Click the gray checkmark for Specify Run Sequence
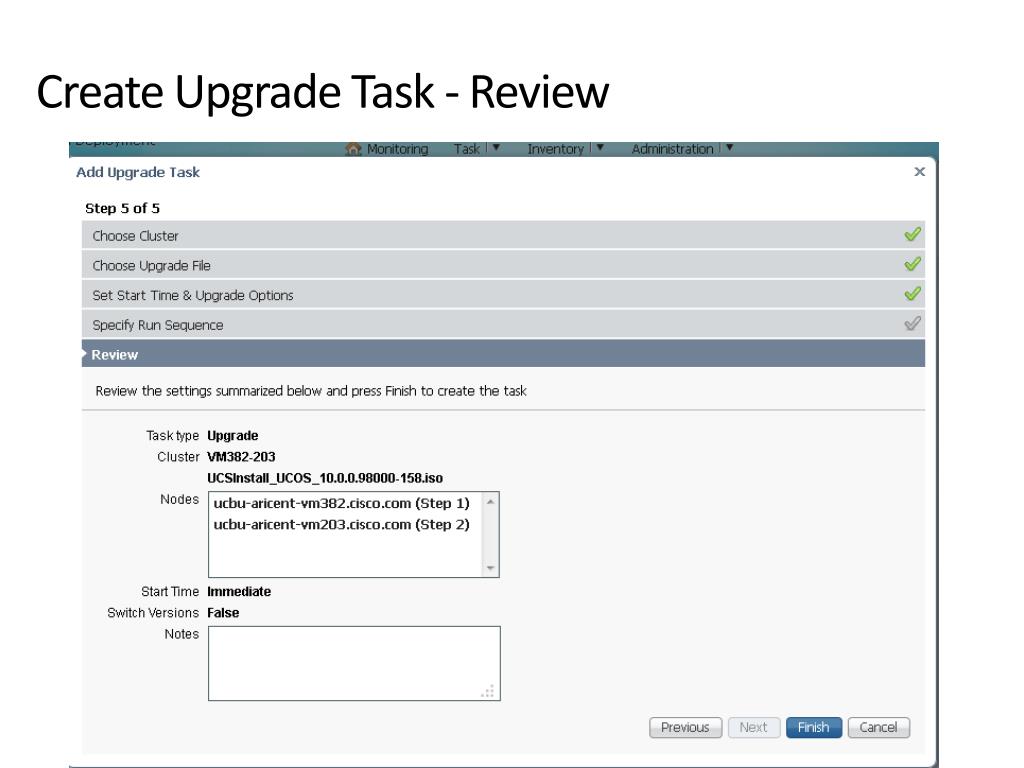1024x768 pixels. 912,324
